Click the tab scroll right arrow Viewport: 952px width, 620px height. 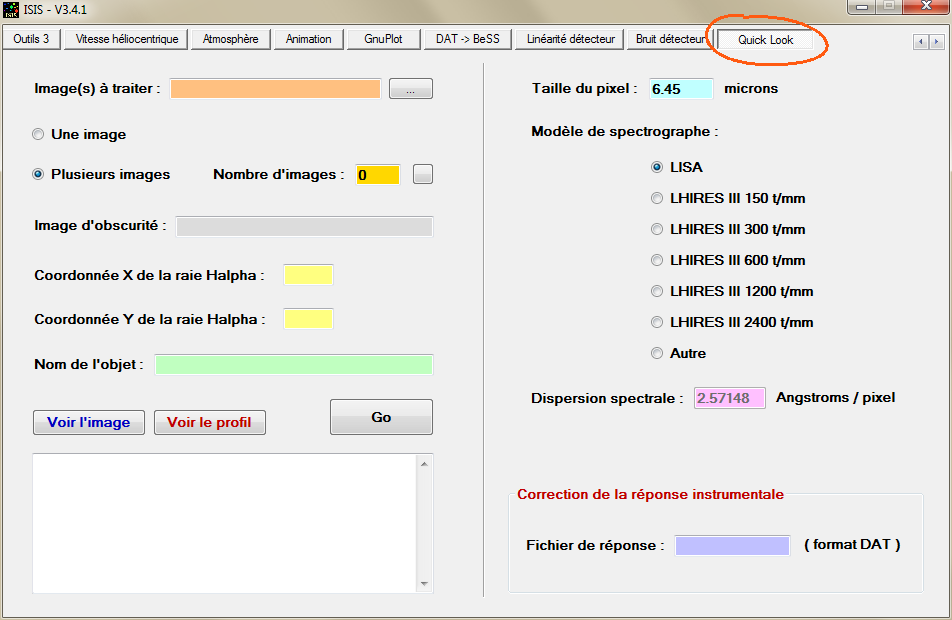coord(936,41)
